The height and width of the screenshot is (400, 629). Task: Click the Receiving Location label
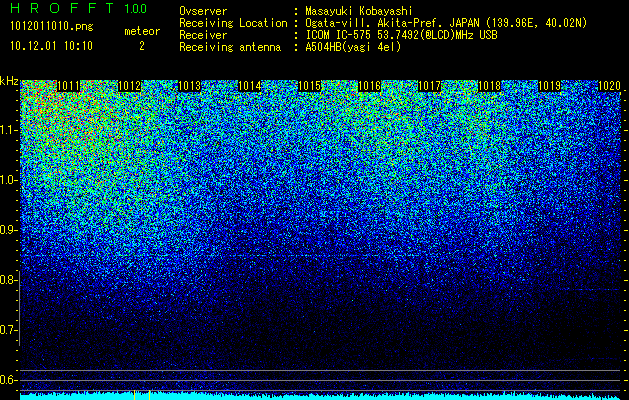coord(233,23)
